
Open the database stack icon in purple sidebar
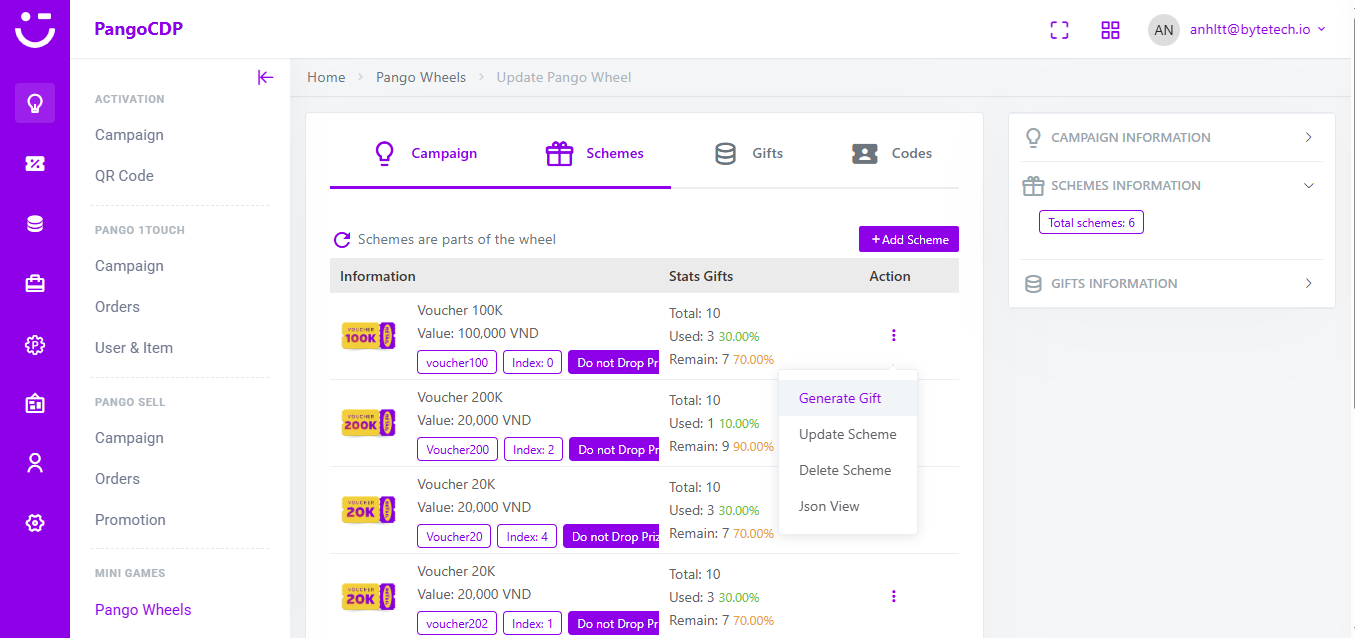[35, 224]
